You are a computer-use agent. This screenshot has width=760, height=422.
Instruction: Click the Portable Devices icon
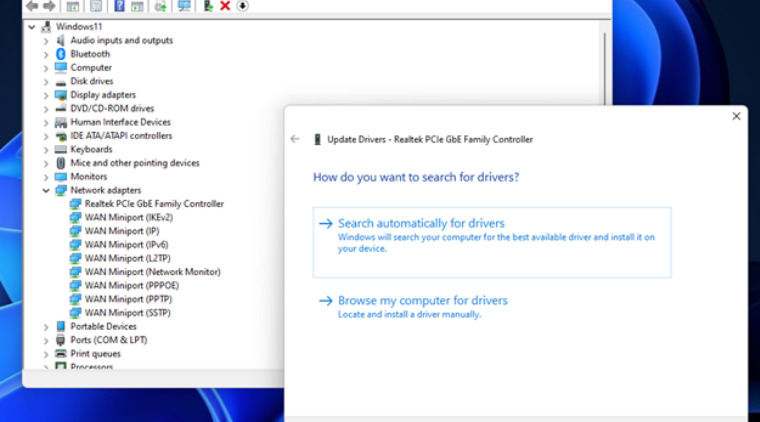tap(61, 326)
